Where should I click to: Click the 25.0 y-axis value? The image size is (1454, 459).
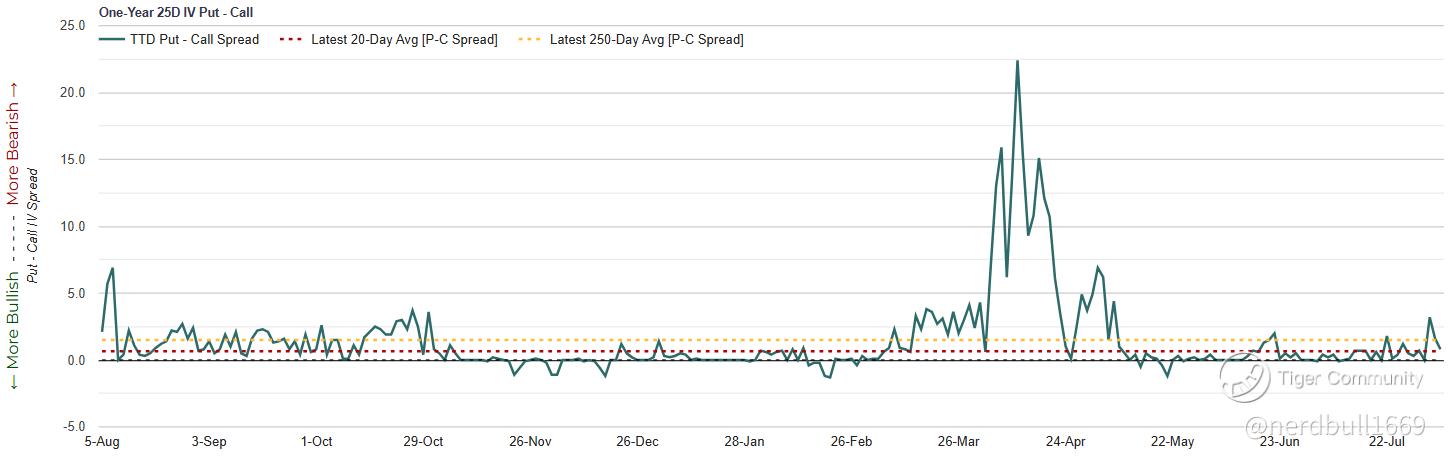tap(72, 25)
